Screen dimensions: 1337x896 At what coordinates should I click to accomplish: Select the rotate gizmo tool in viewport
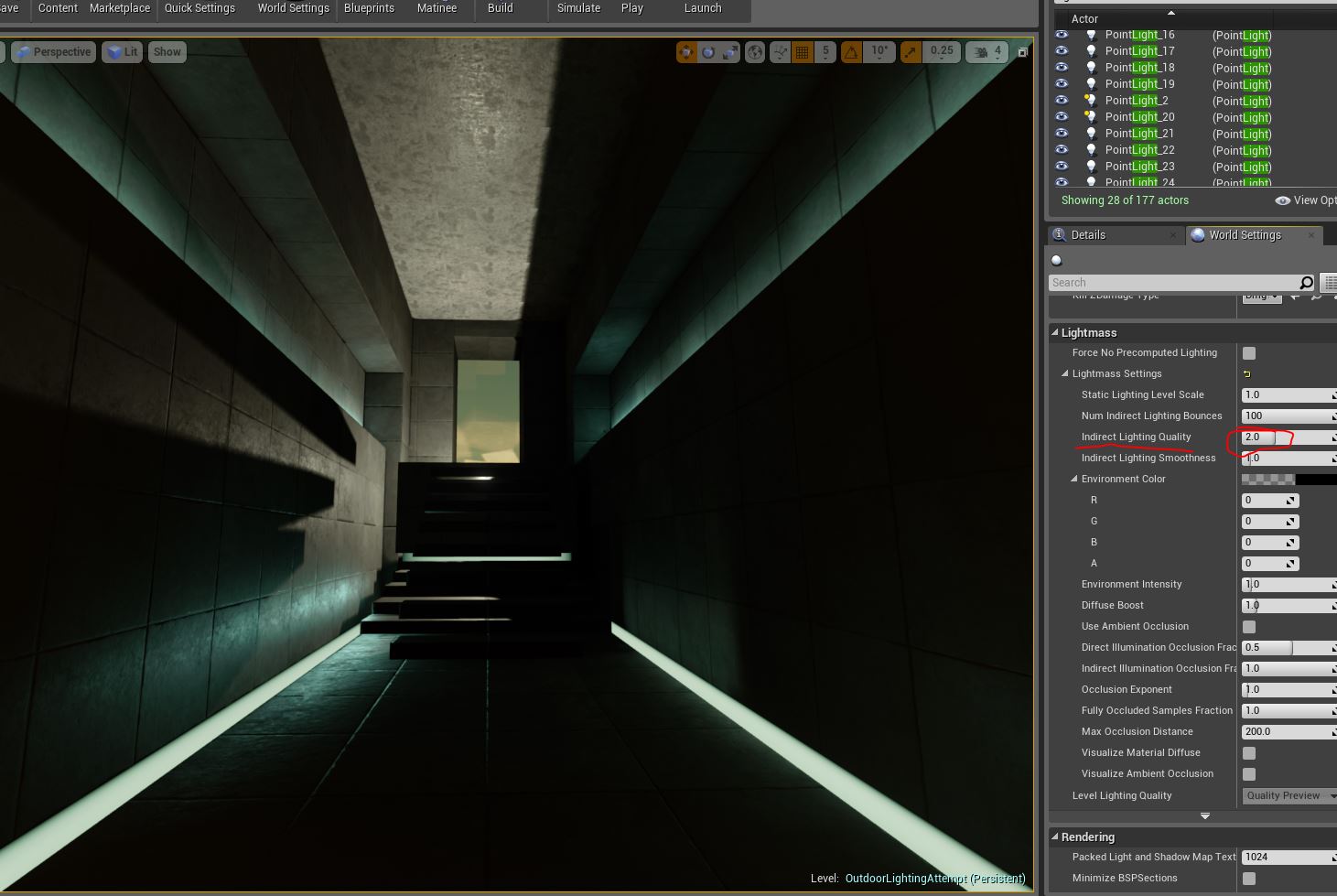(708, 52)
